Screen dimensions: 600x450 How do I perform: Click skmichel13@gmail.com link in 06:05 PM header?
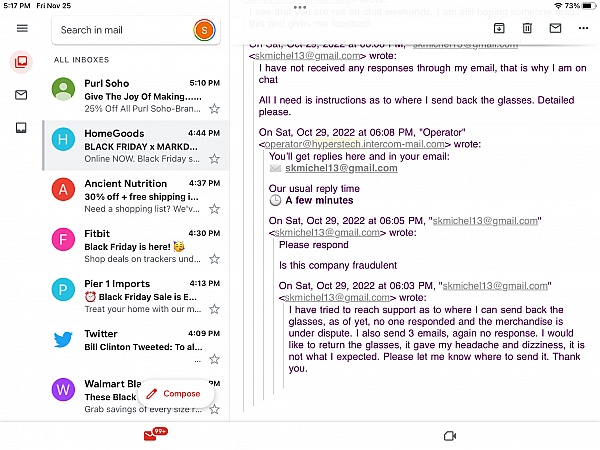point(485,221)
